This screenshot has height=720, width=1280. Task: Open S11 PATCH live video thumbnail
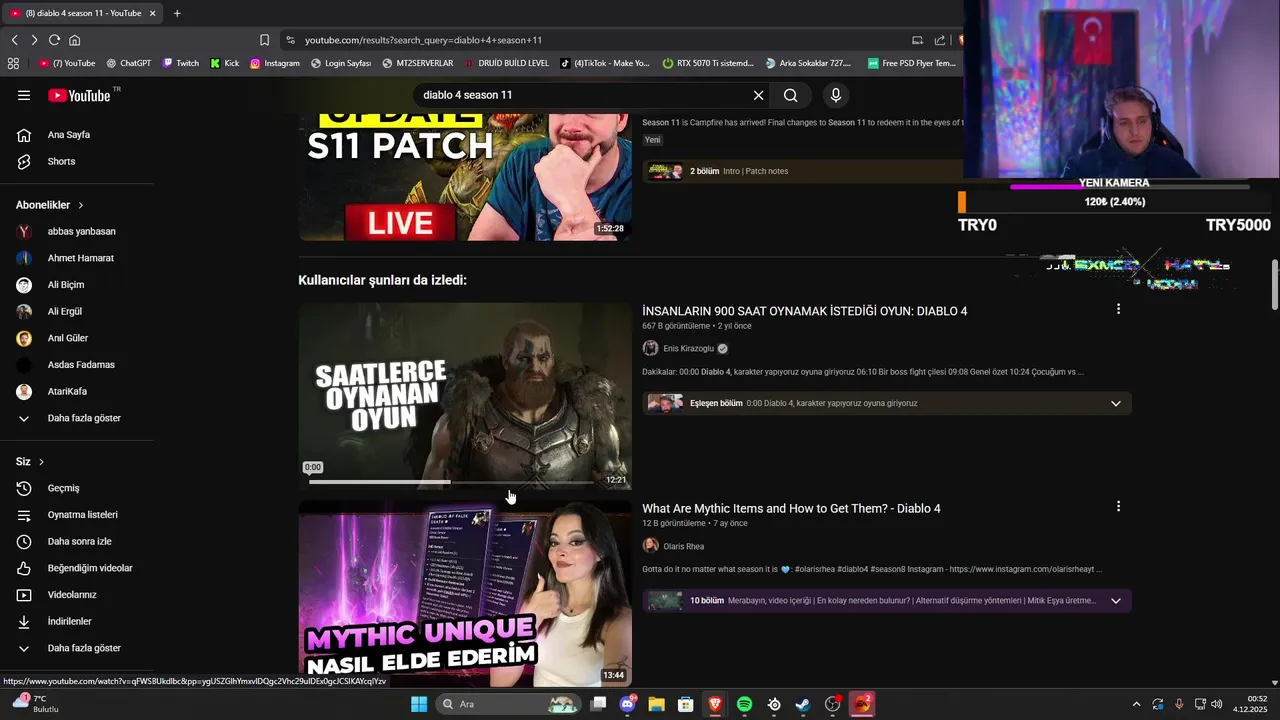tap(465, 178)
